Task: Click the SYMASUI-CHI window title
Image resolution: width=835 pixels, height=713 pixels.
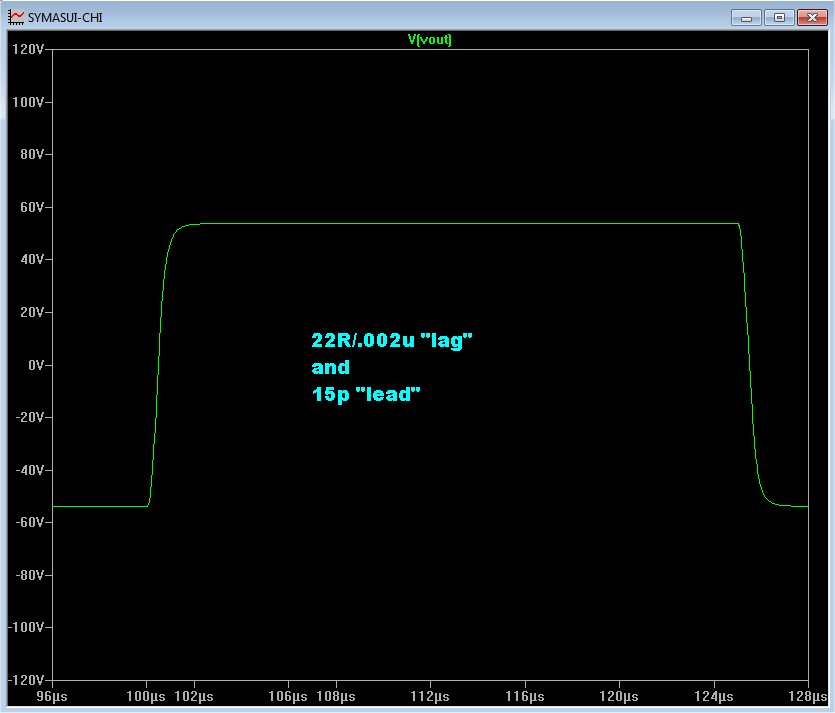Action: (x=65, y=18)
